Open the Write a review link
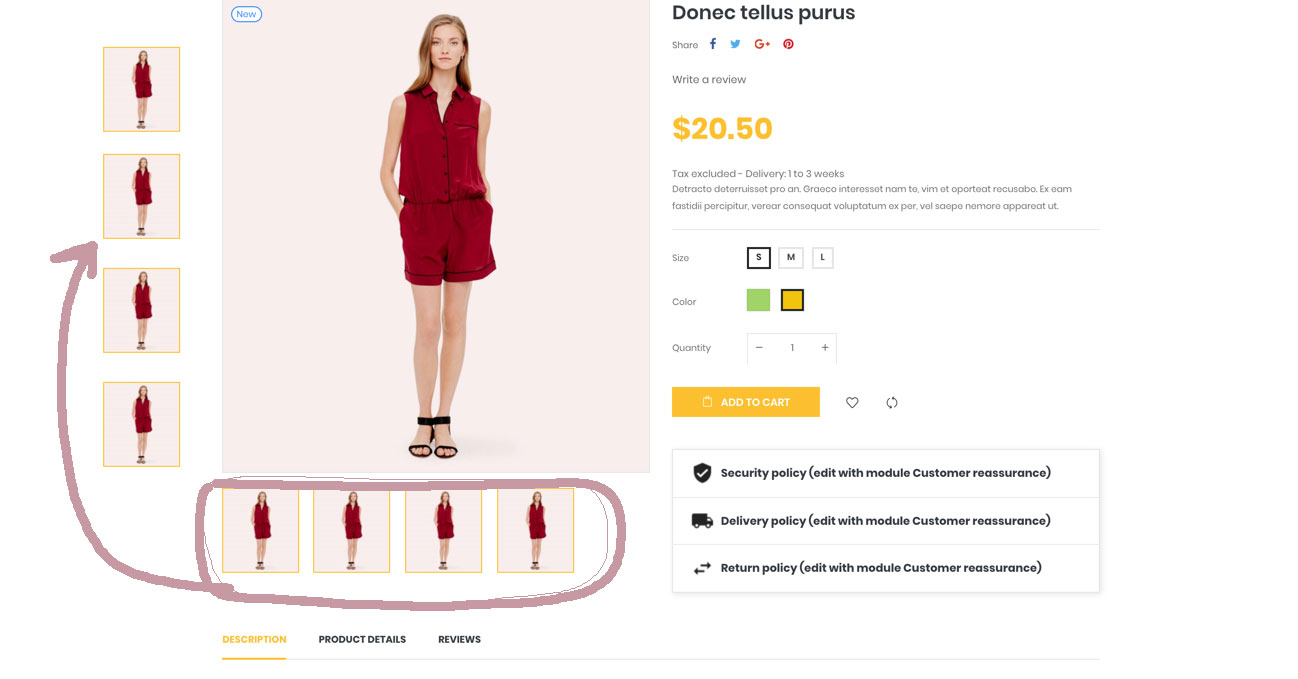This screenshot has width=1298, height=679. (709, 80)
